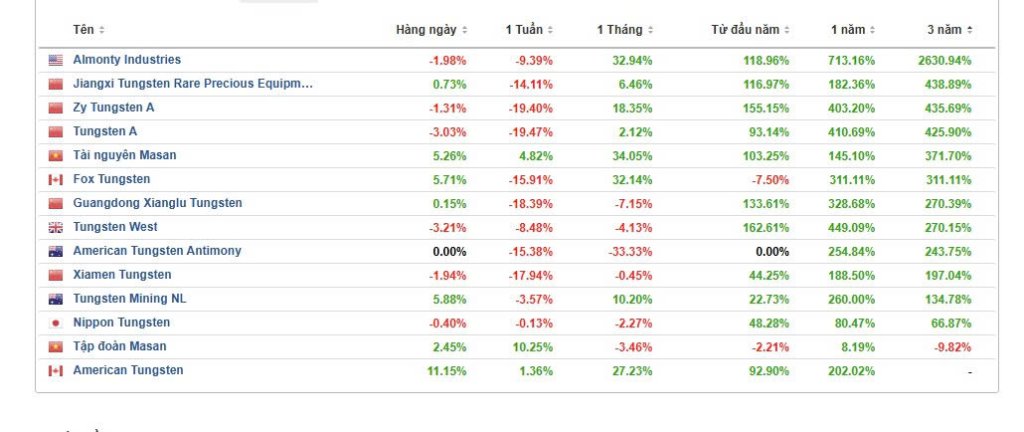1024x432 pixels.
Task: Sort by the 1 năm column header
Action: point(853,30)
